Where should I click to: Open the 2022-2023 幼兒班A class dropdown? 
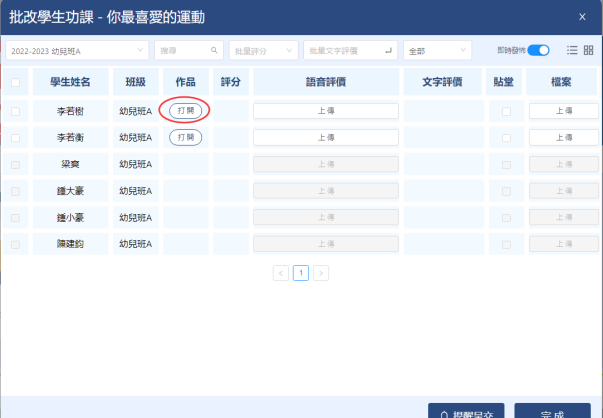tap(76, 49)
